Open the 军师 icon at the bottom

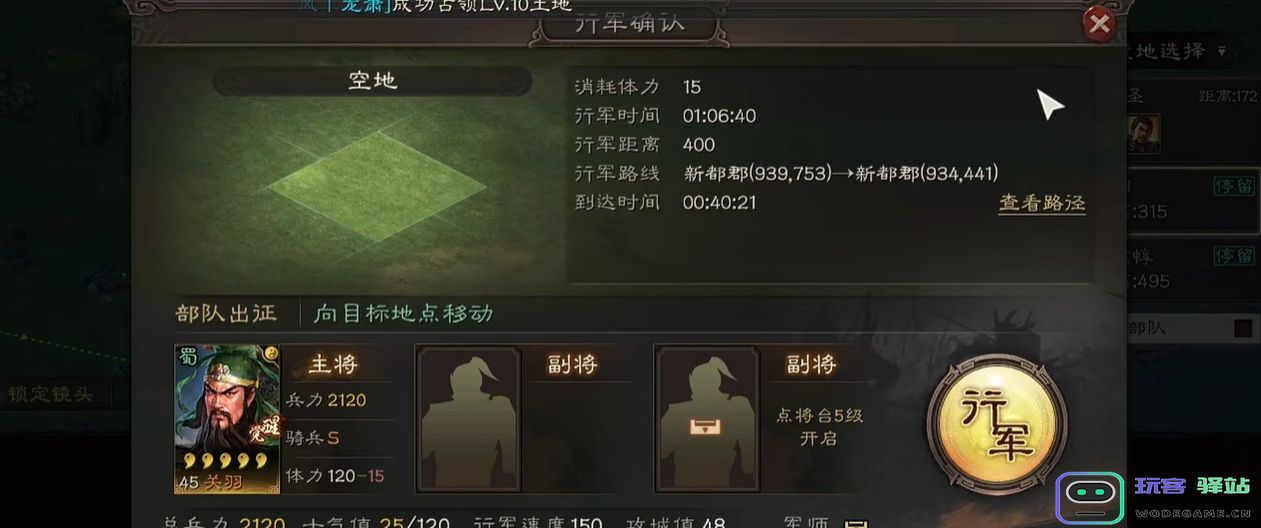point(855,523)
